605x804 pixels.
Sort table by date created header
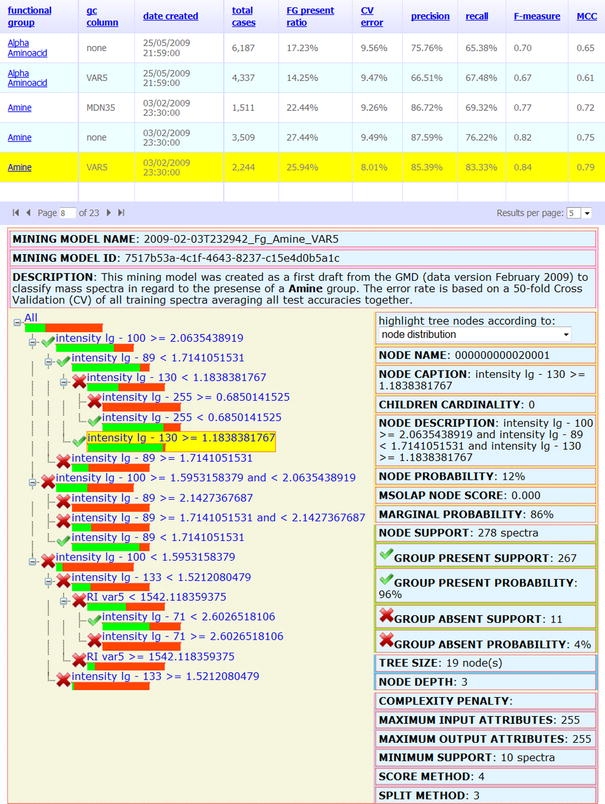[x=171, y=16]
